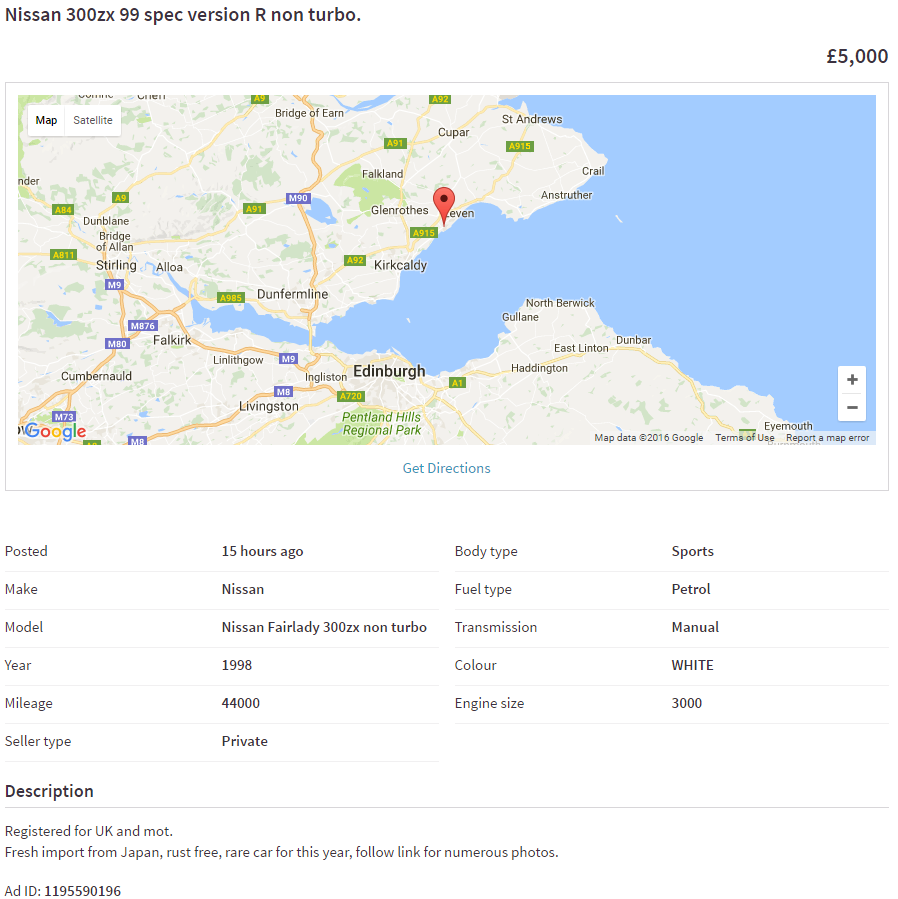Open the map Terms of Use link

click(x=744, y=438)
